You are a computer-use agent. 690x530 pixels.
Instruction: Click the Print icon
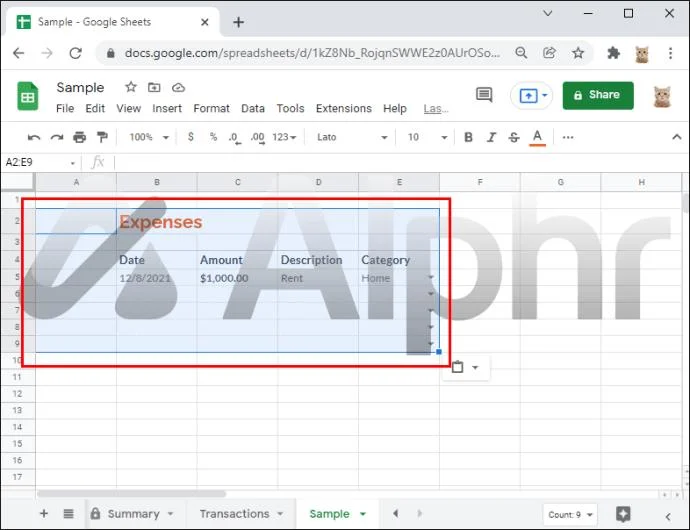80,137
